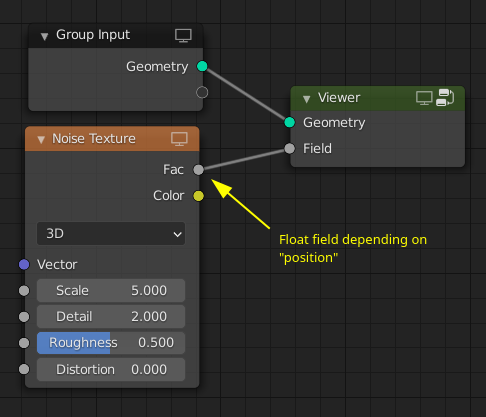Viewport: 486px width, 417px height.
Task: Click the Noise Texture Fac output socket
Action: tap(198, 170)
